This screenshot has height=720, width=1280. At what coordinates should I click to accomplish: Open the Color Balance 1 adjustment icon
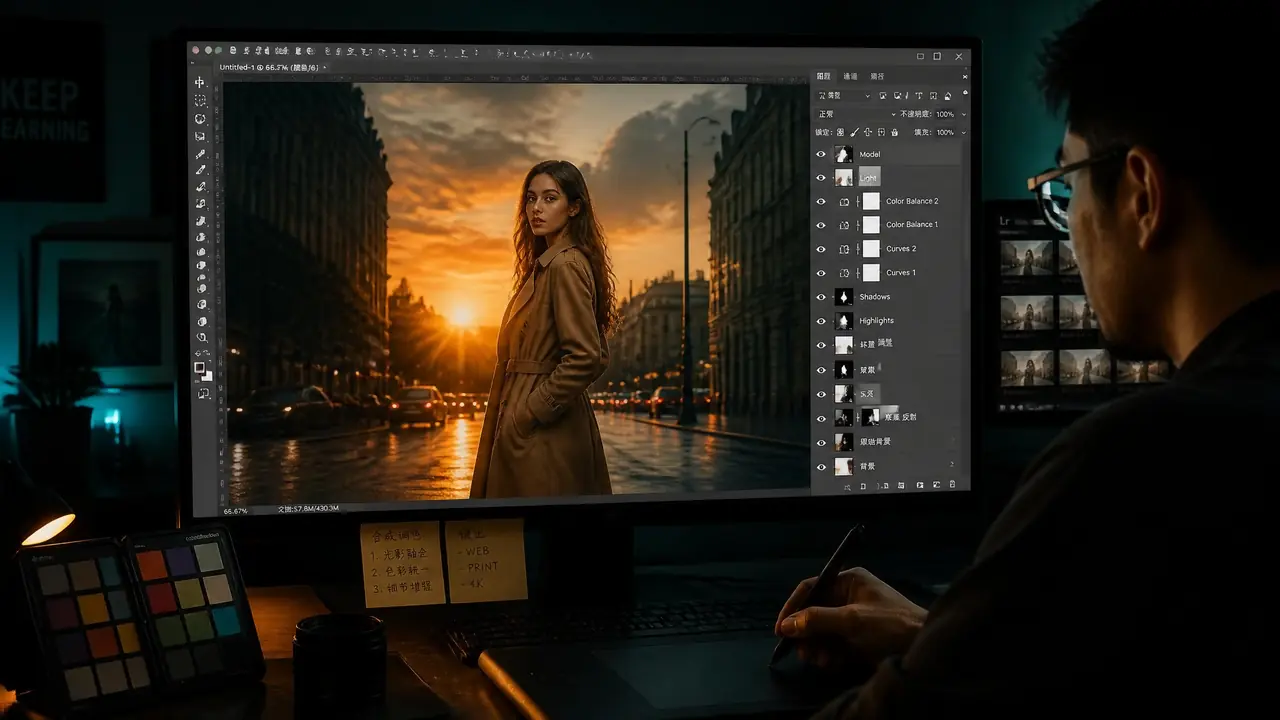point(845,225)
